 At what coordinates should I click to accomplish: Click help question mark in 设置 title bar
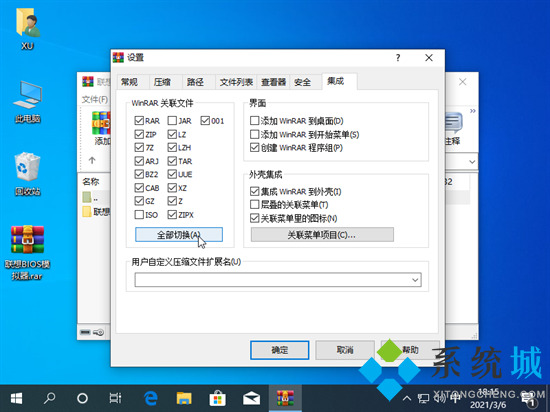[x=398, y=58]
